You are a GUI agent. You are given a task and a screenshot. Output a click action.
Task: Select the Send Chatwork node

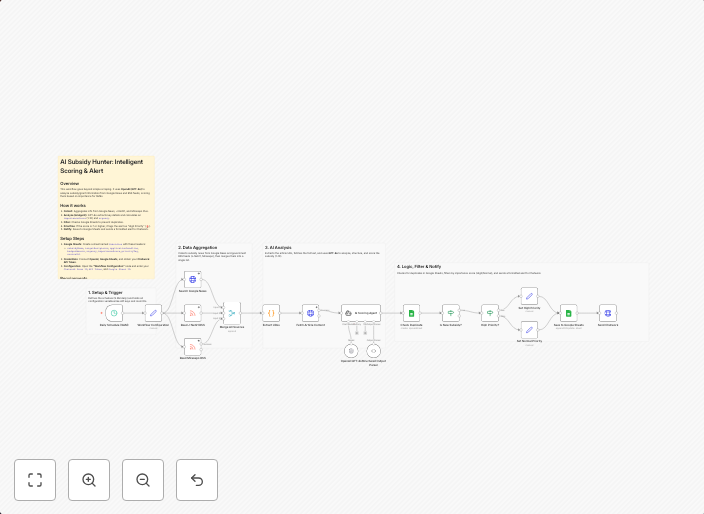[x=608, y=313]
